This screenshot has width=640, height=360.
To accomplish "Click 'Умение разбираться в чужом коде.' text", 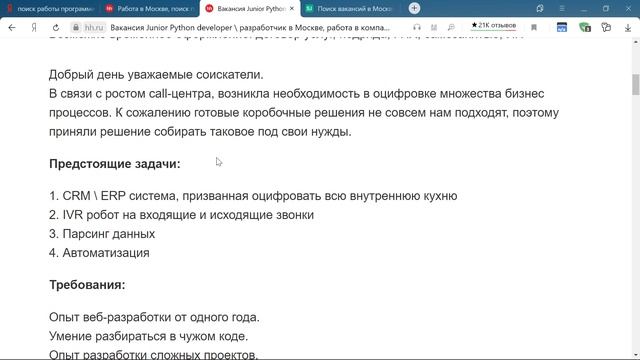I will point(149,336).
